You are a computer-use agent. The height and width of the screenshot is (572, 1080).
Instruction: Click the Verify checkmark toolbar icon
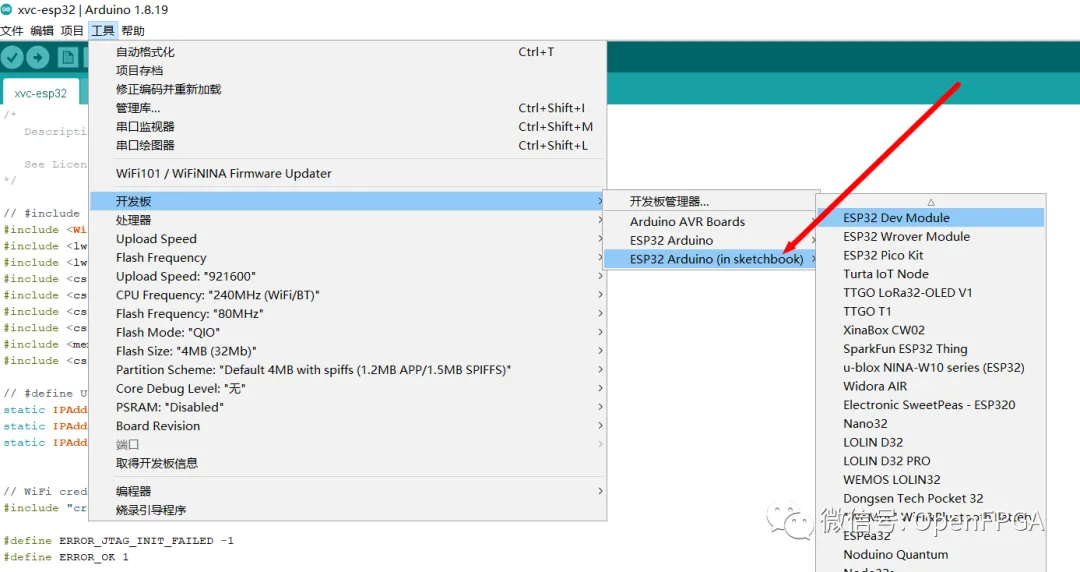(12, 57)
